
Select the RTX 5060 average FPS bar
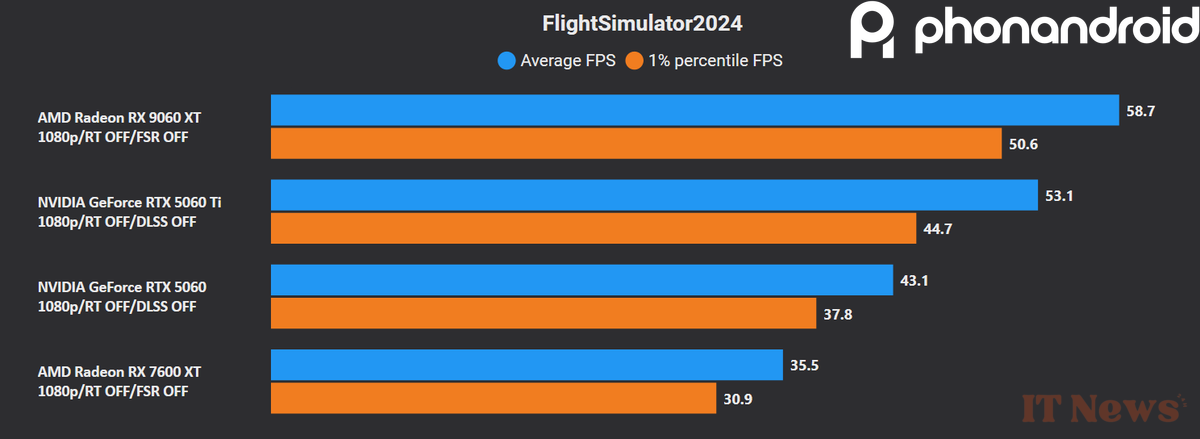[x=581, y=280]
